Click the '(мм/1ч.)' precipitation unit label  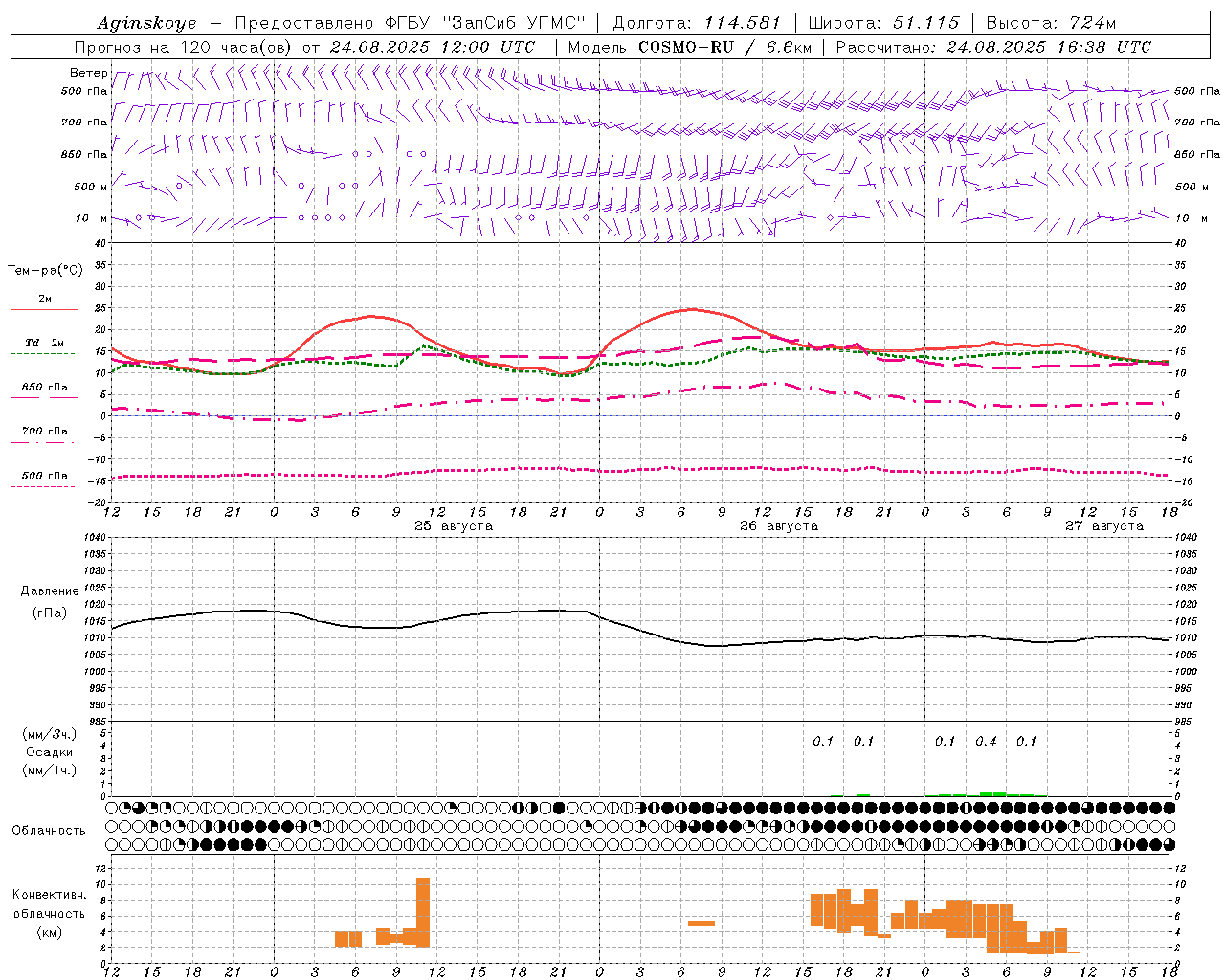point(49,770)
